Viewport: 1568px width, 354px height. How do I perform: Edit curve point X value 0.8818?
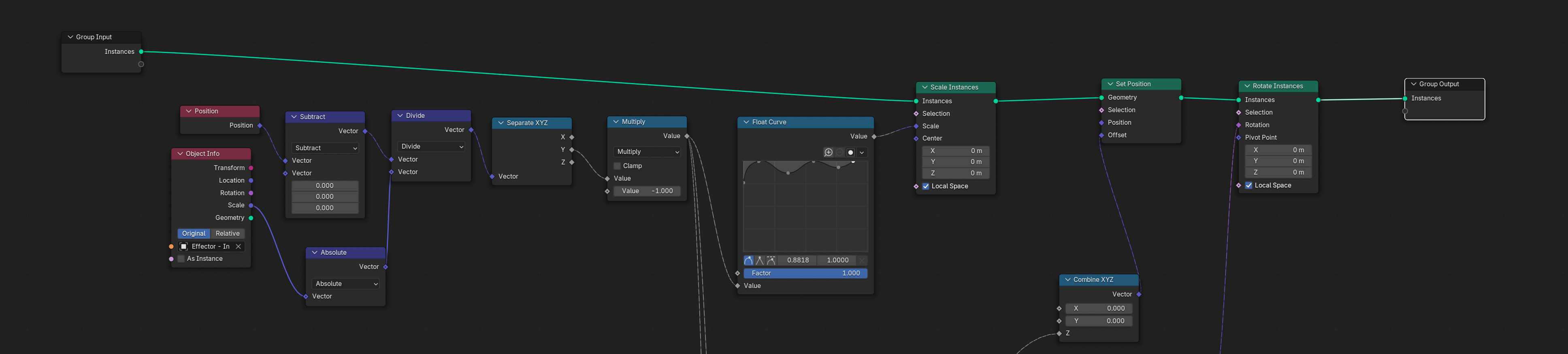(797, 260)
